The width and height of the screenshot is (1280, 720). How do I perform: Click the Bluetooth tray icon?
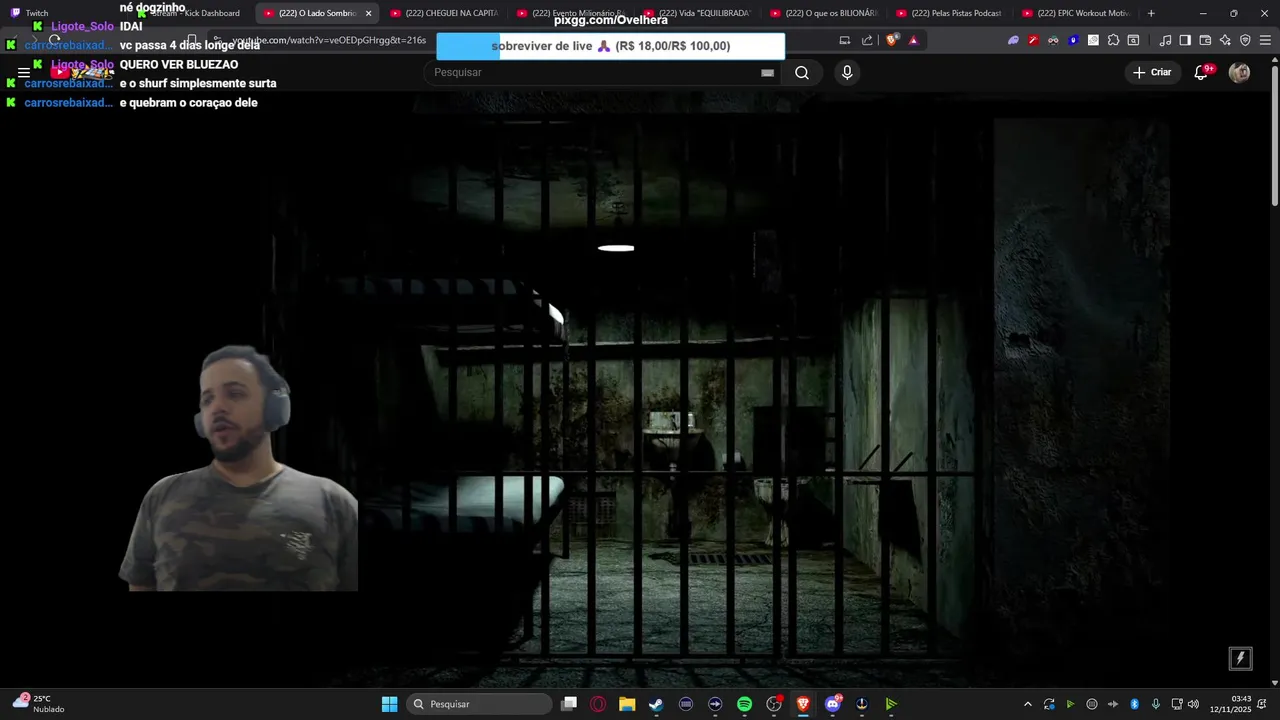click(1134, 704)
